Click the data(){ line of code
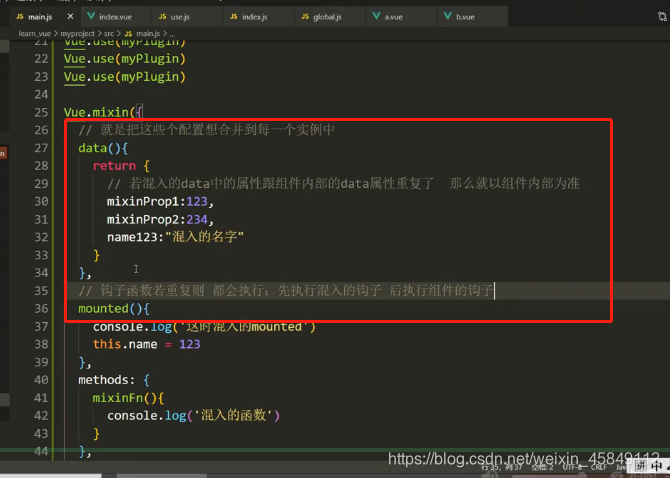This screenshot has height=478, width=670. point(103,148)
